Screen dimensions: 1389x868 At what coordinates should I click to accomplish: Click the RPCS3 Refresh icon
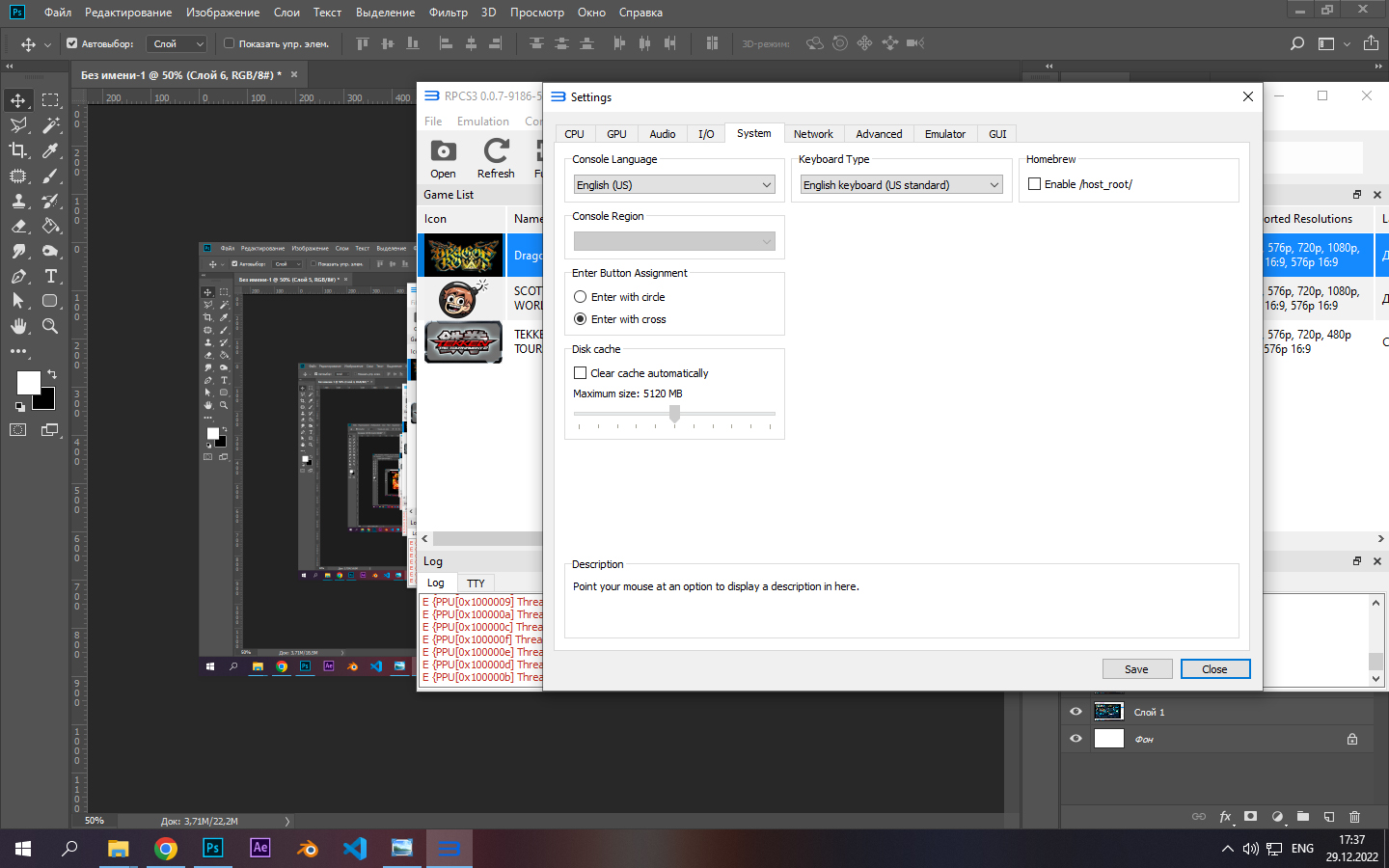(x=496, y=151)
